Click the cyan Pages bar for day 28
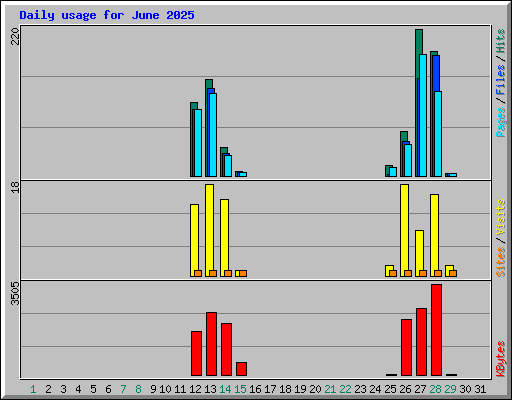This screenshot has height=400, width=512. coord(438,134)
